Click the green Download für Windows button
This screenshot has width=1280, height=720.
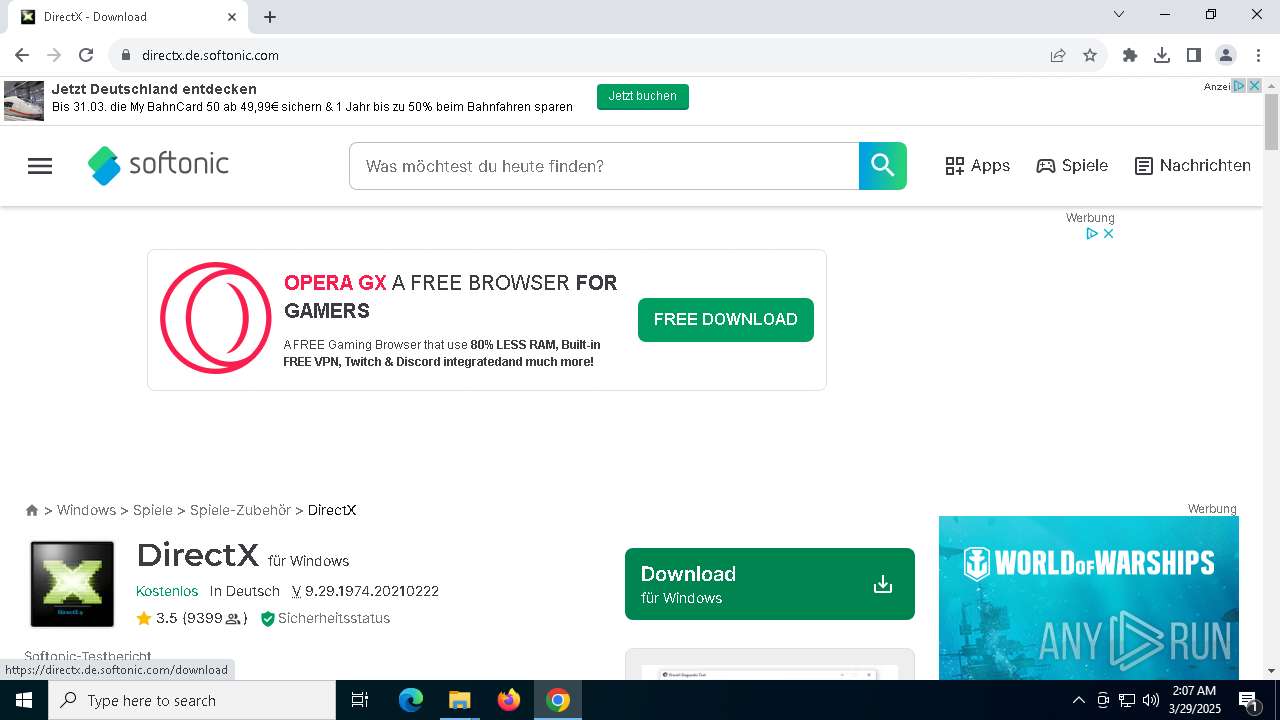(x=770, y=584)
